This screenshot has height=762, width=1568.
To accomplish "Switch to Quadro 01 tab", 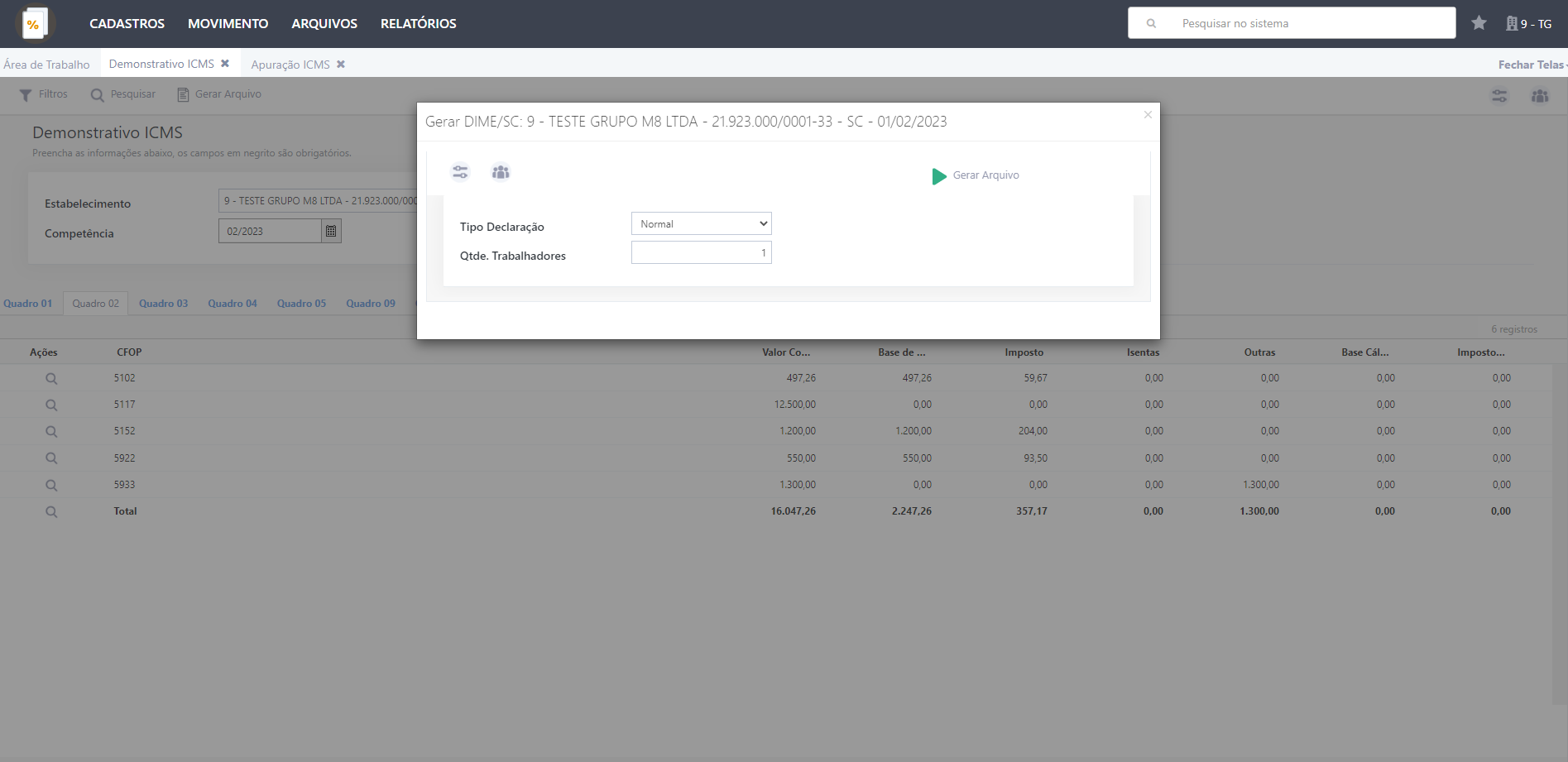I will (x=28, y=304).
